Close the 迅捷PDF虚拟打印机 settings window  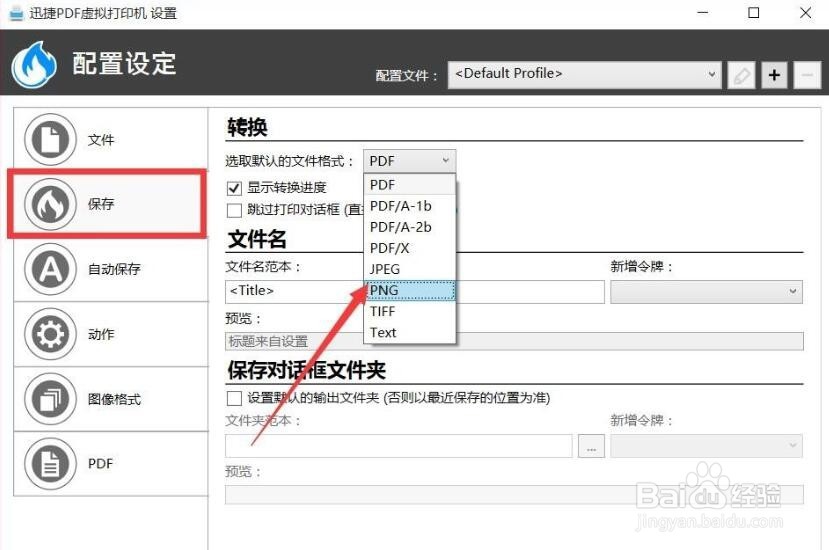805,13
